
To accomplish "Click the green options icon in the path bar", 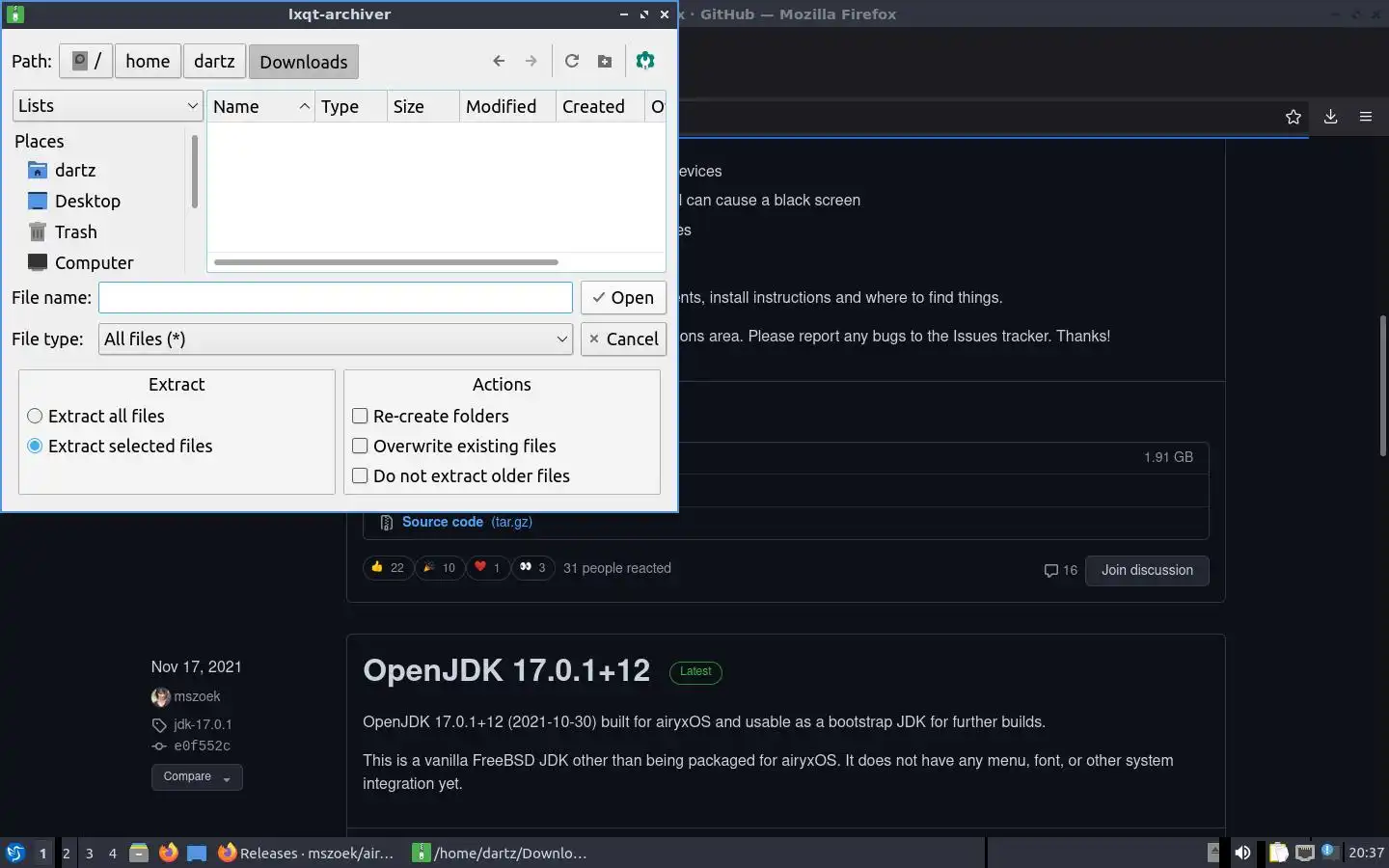I will click(645, 61).
